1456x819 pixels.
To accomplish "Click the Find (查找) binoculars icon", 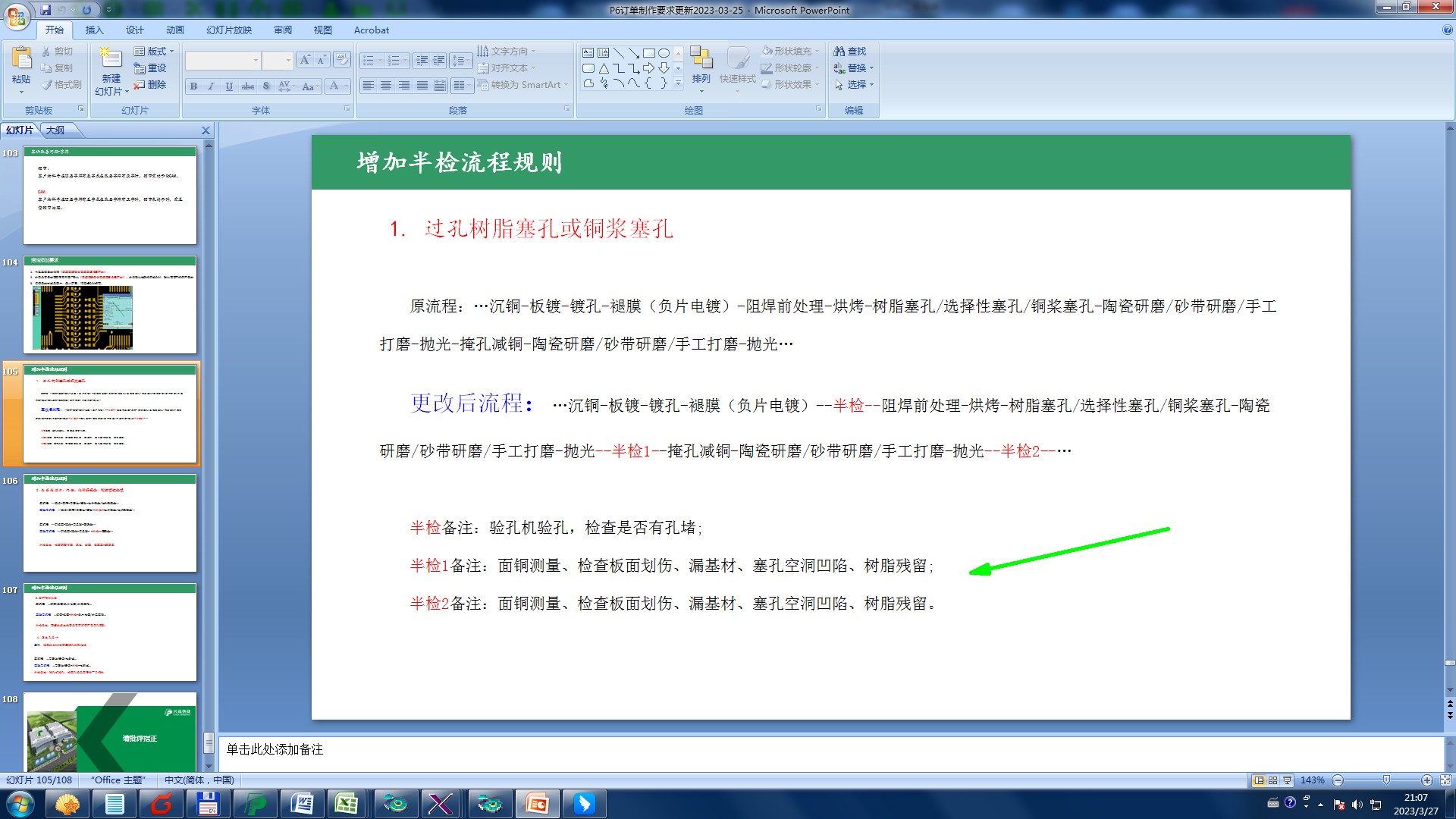I will [839, 51].
